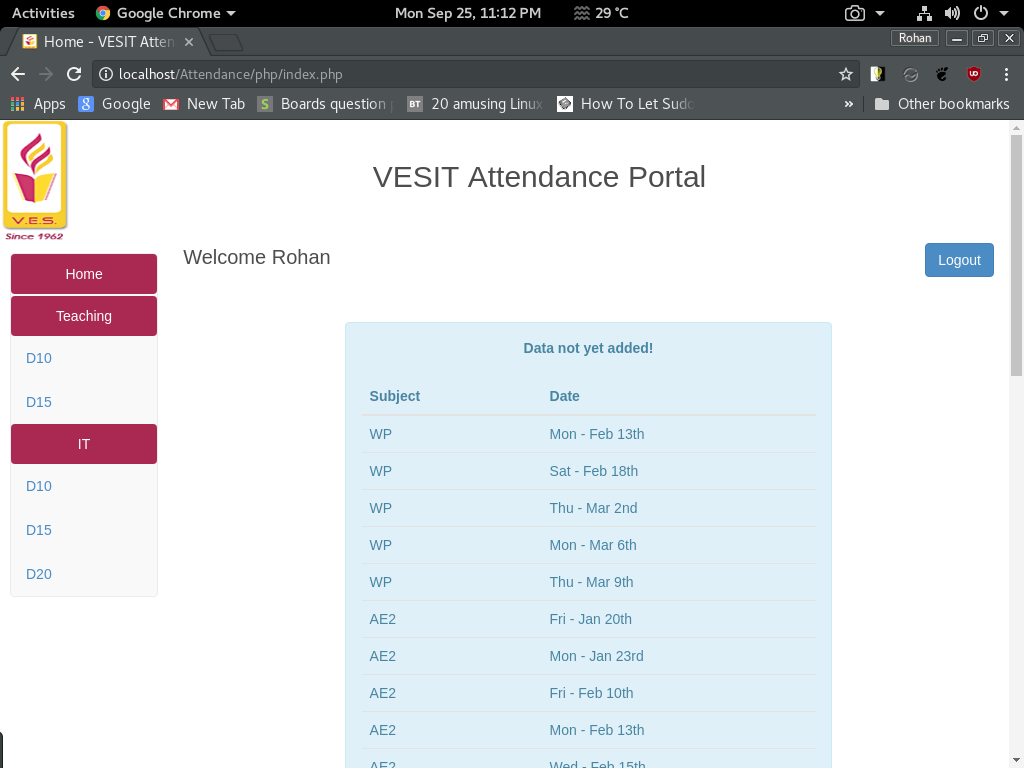The height and width of the screenshot is (768, 1024).
Task: Click the Logout button
Action: pos(959,260)
